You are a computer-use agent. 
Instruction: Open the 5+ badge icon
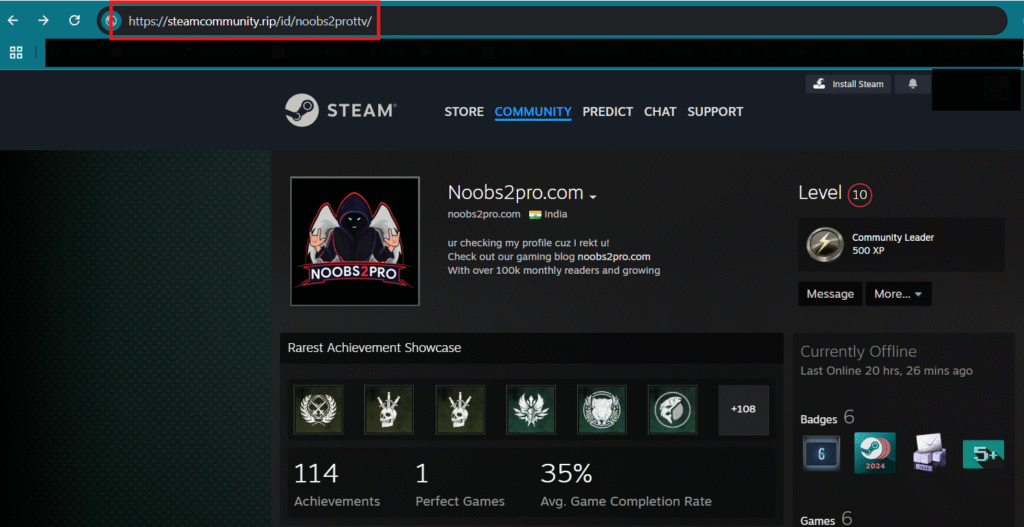click(x=984, y=454)
